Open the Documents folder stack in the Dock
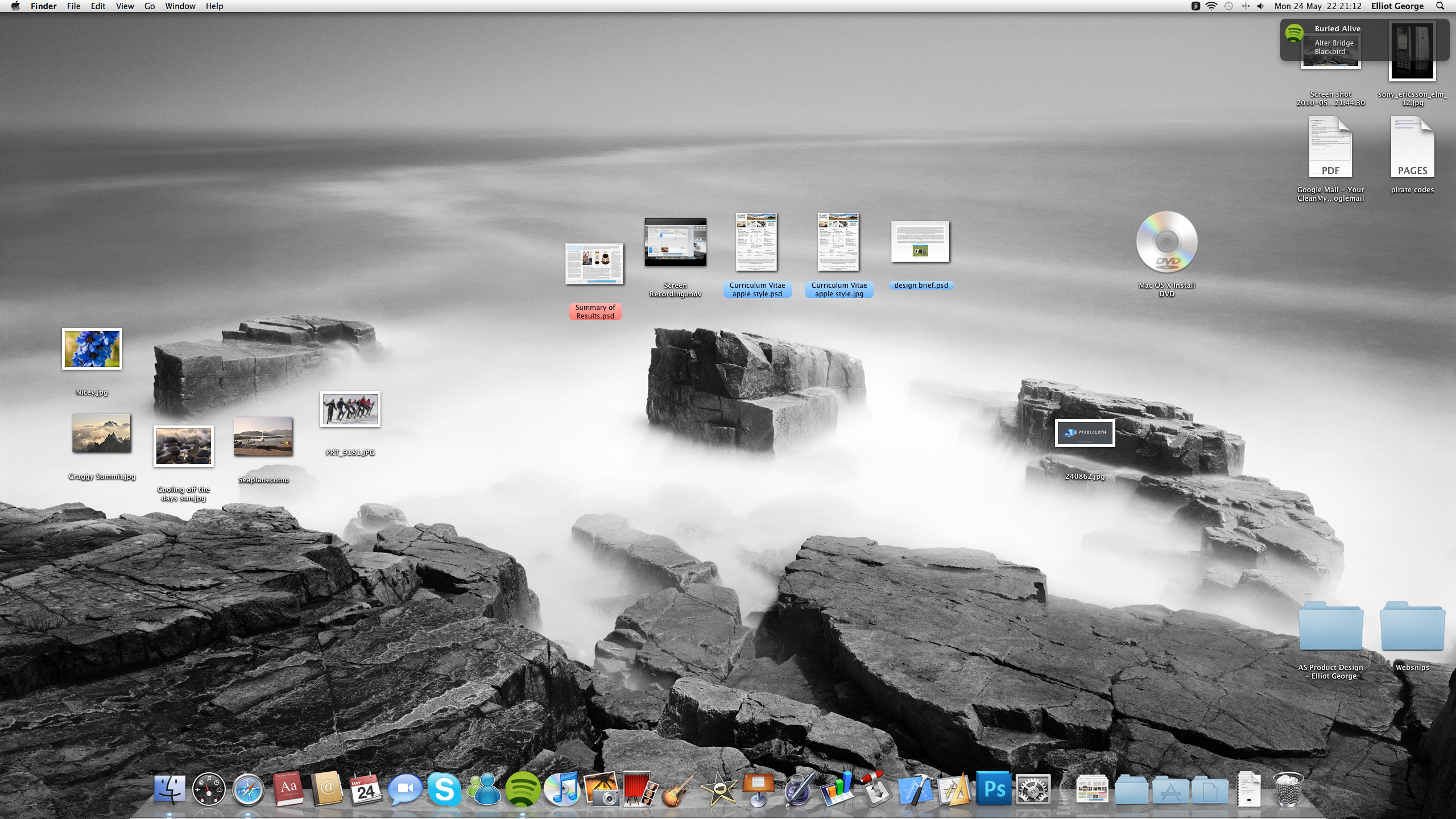The height and width of the screenshot is (819, 1456). pyautogui.click(x=1210, y=790)
